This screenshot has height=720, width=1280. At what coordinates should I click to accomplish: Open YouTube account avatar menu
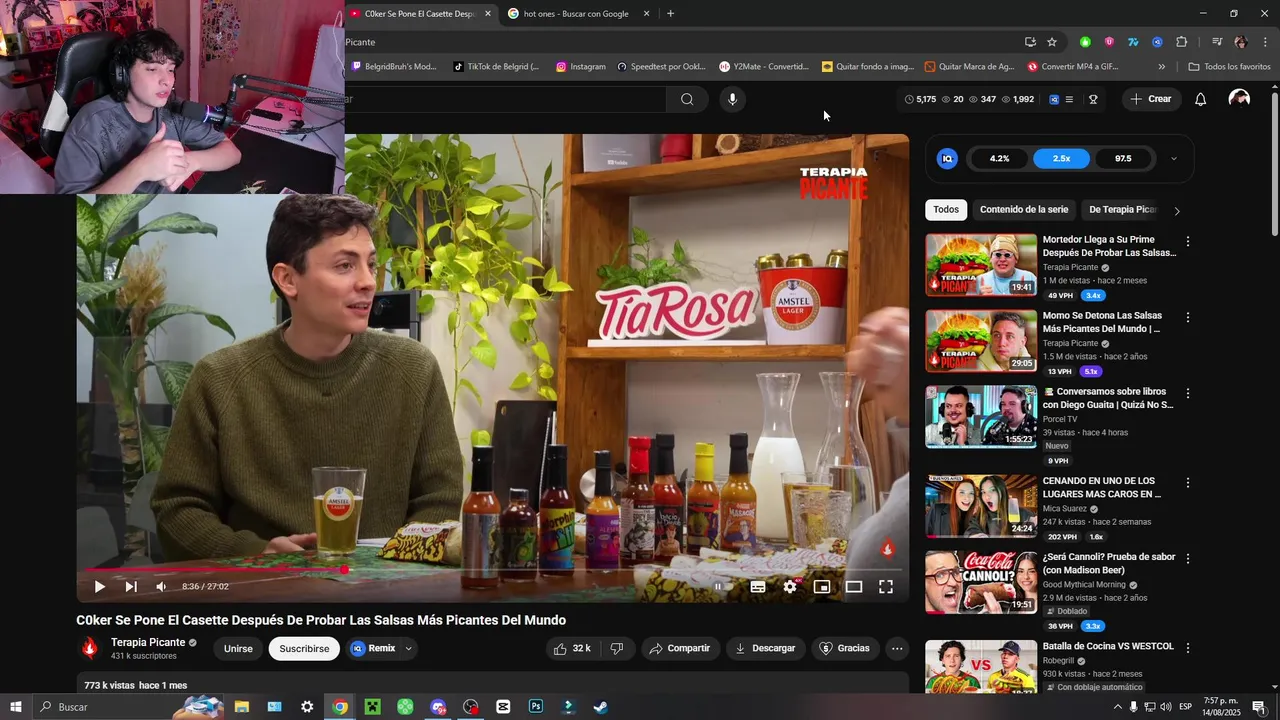click(x=1239, y=99)
